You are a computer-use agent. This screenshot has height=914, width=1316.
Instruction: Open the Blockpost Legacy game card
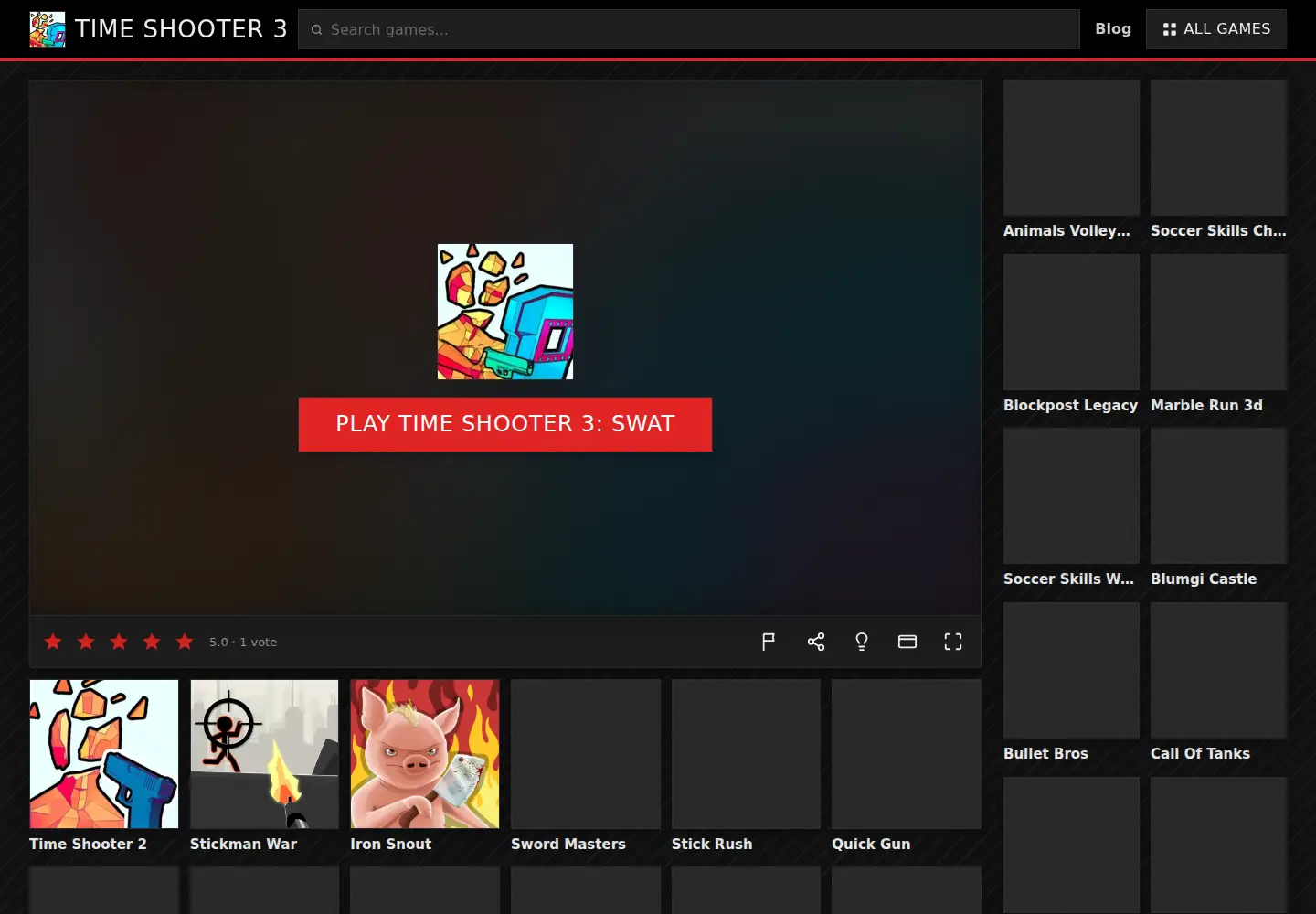click(1071, 335)
